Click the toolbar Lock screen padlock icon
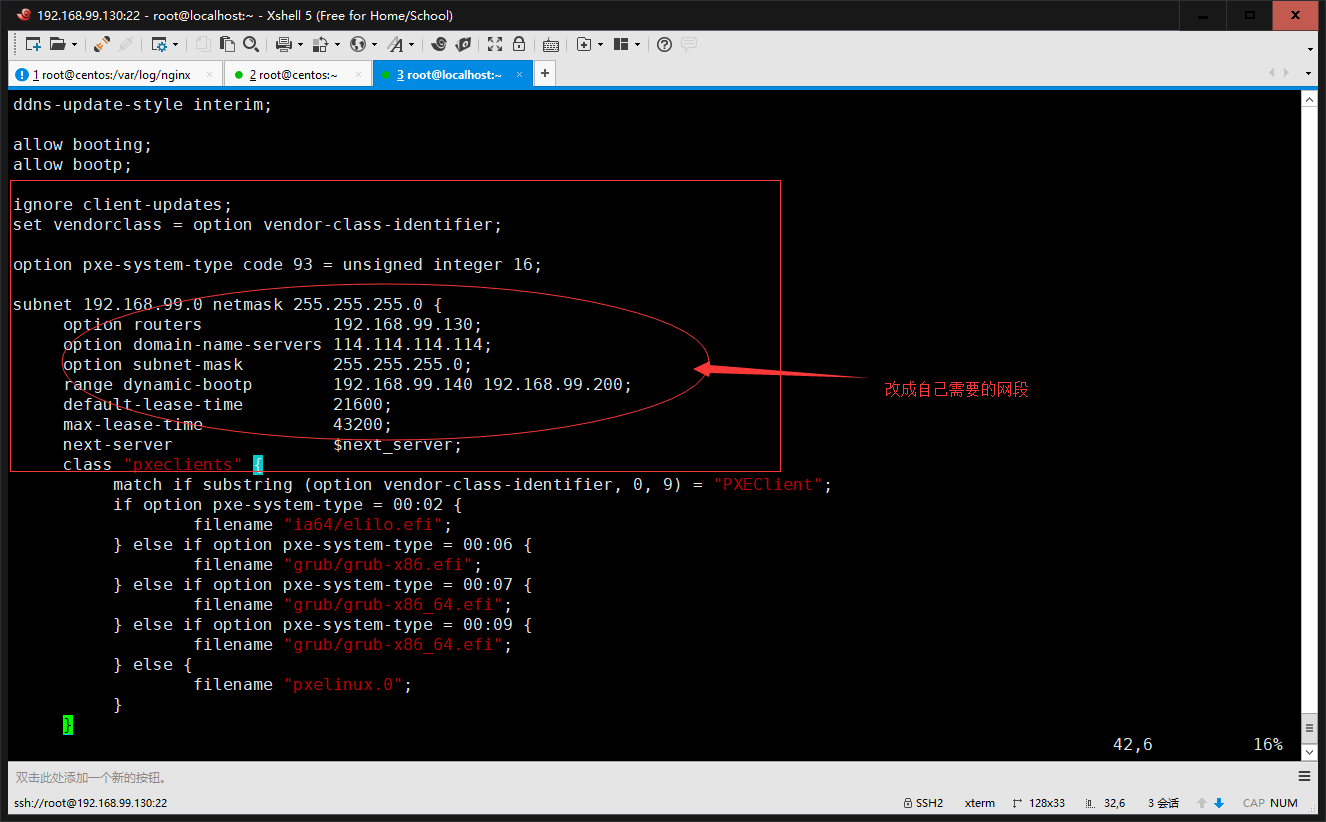This screenshot has height=822, width=1326. click(519, 44)
